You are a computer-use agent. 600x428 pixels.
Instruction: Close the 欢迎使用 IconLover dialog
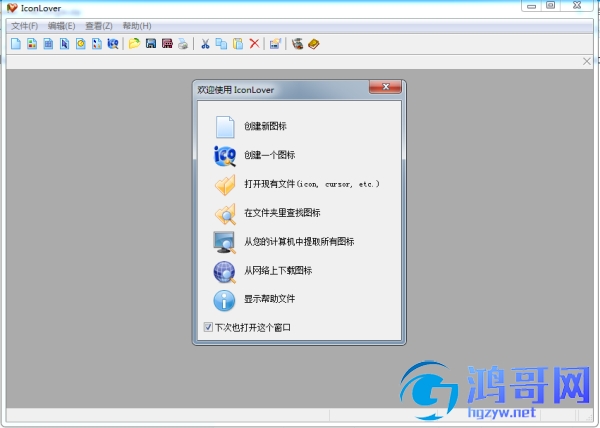click(385, 87)
